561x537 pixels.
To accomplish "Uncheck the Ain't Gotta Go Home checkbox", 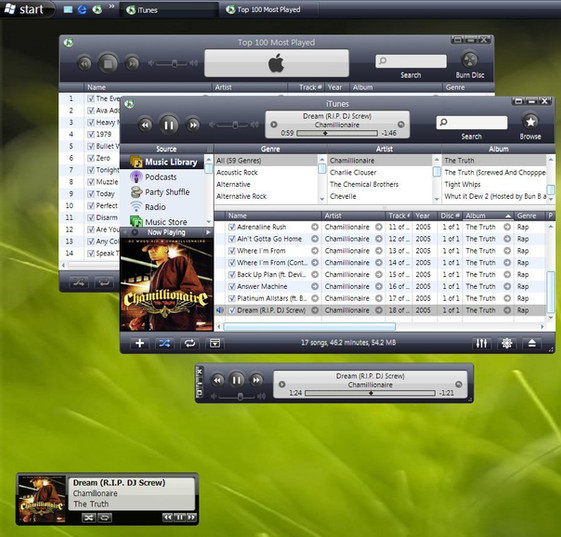I will [x=232, y=239].
